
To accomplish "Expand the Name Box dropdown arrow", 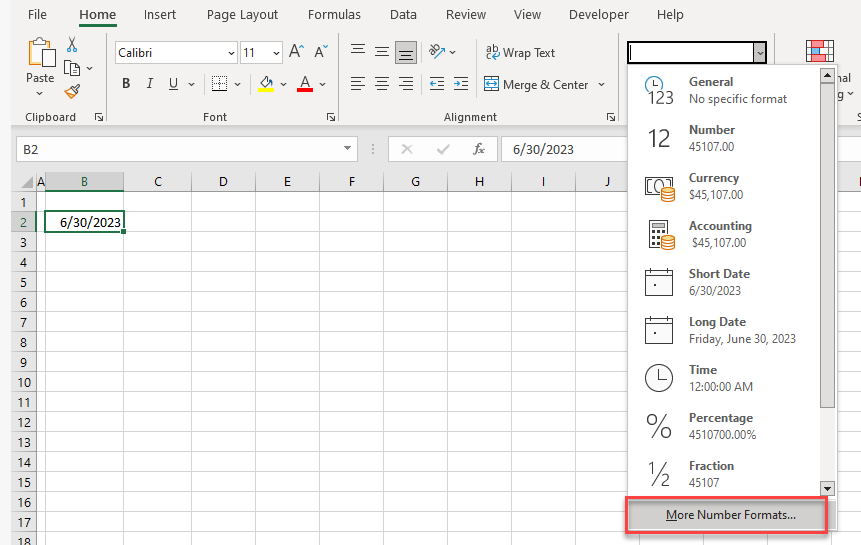I will click(x=348, y=149).
